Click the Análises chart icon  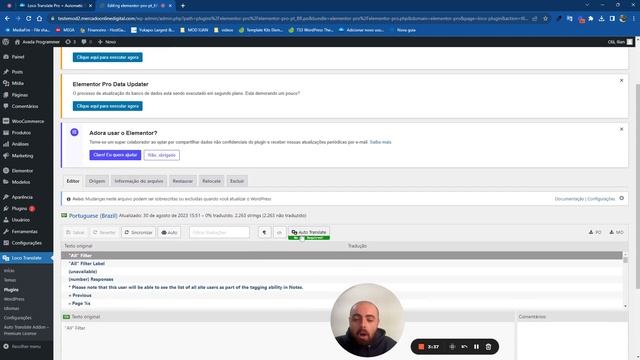(6, 144)
